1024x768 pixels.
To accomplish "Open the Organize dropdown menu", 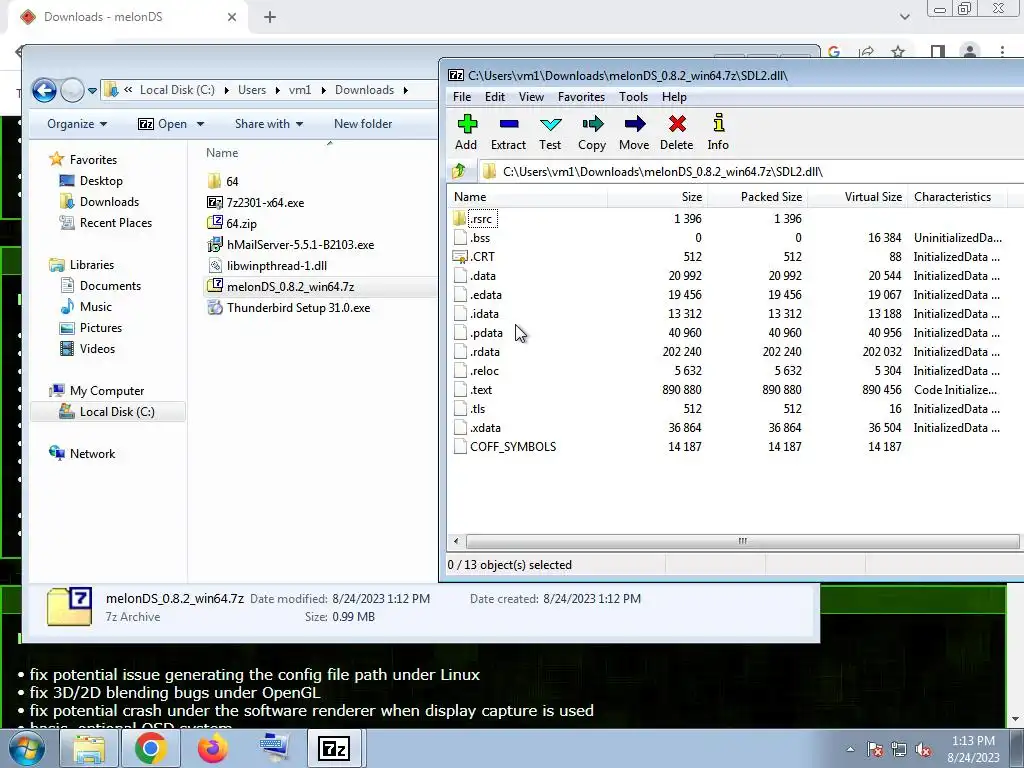I will 77,124.
